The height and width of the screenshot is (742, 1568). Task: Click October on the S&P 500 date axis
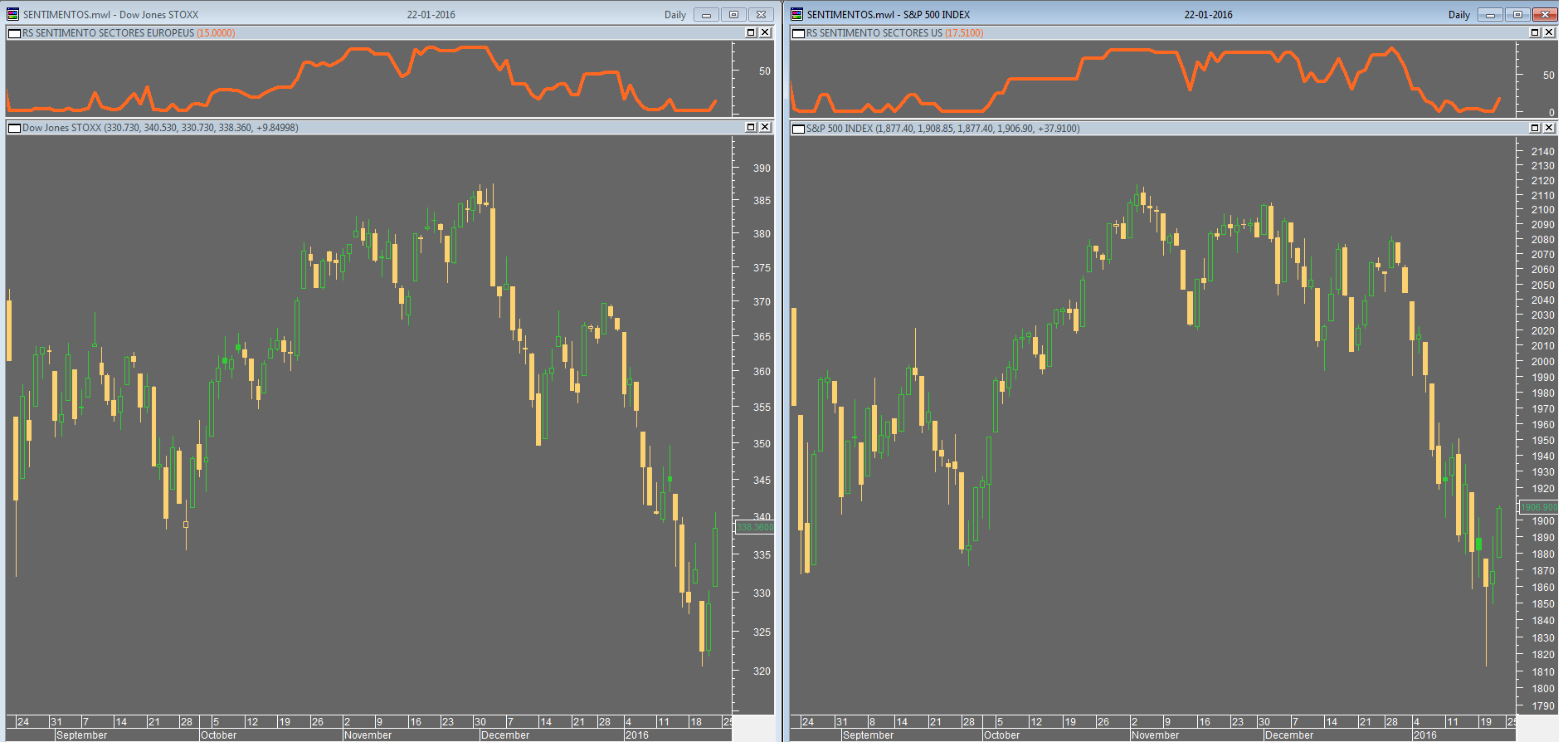[x=1002, y=735]
